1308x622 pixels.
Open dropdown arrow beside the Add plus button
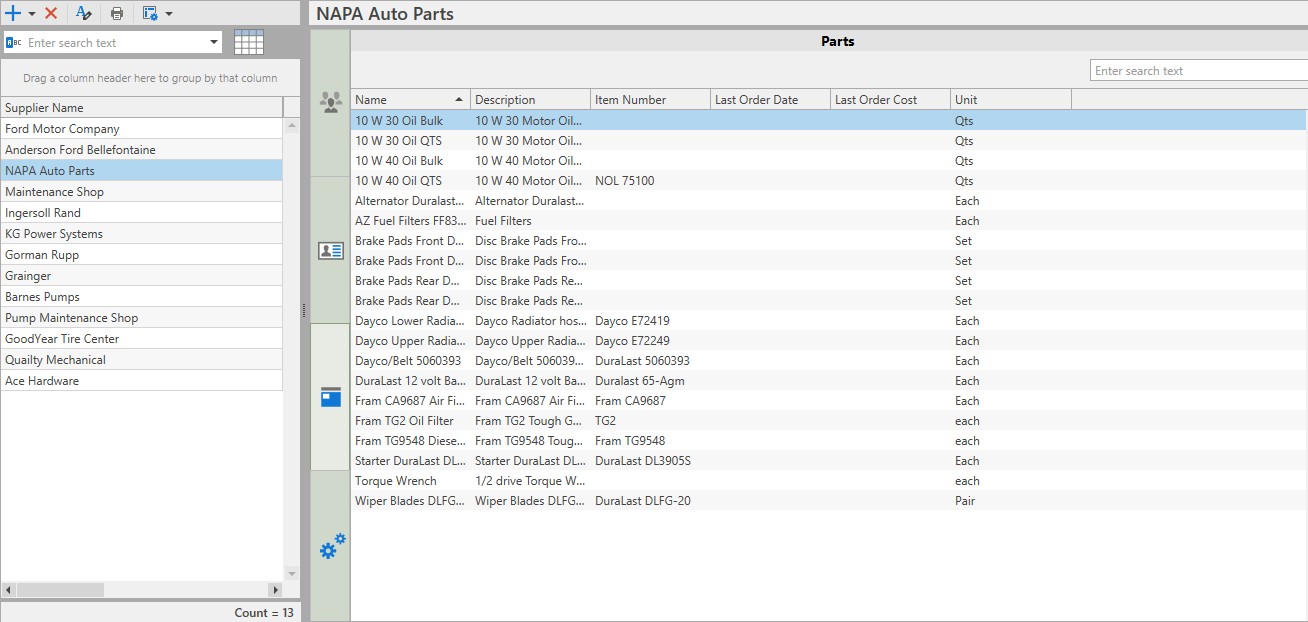click(31, 14)
